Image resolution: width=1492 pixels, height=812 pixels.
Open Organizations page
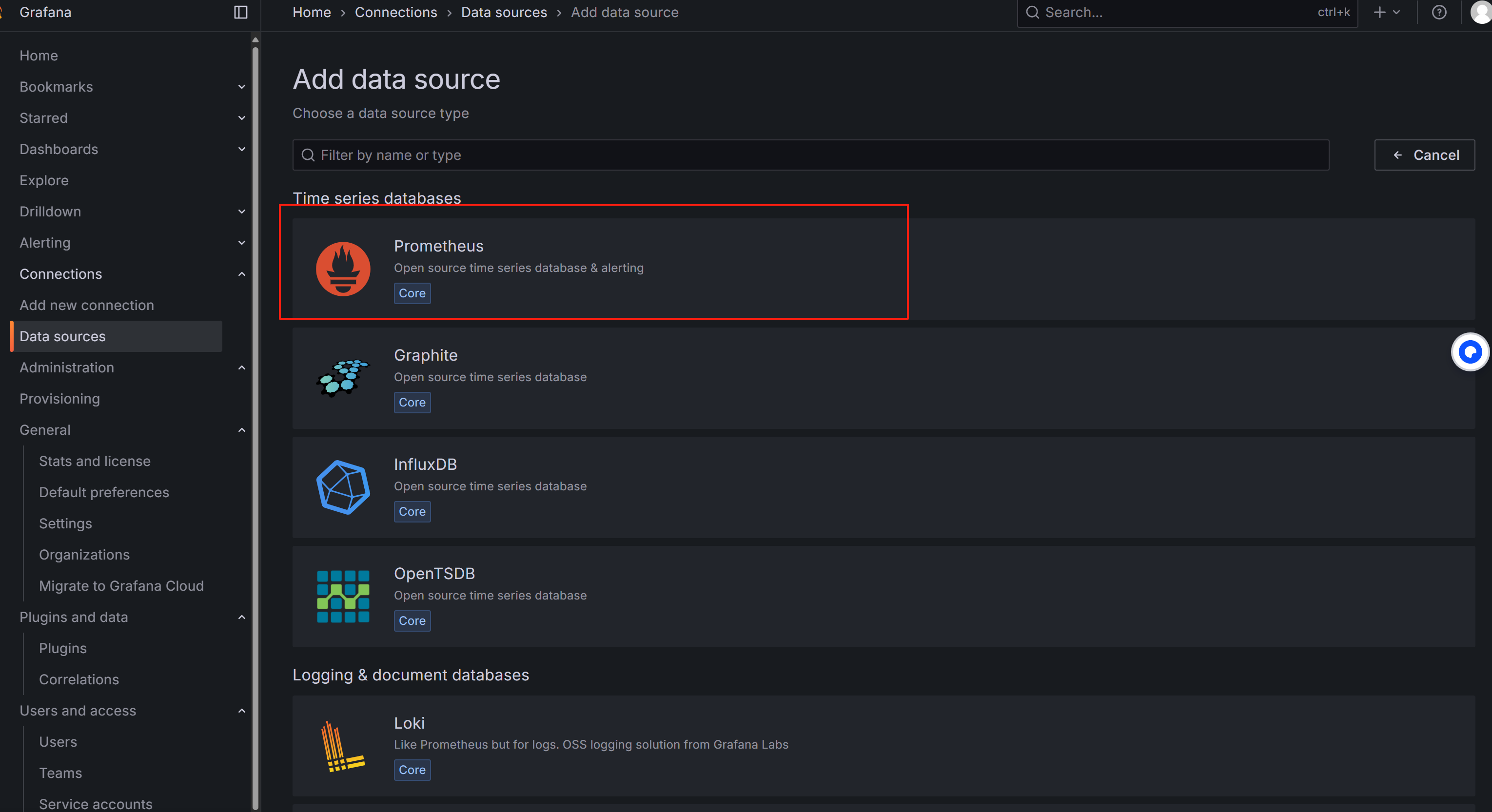(84, 555)
